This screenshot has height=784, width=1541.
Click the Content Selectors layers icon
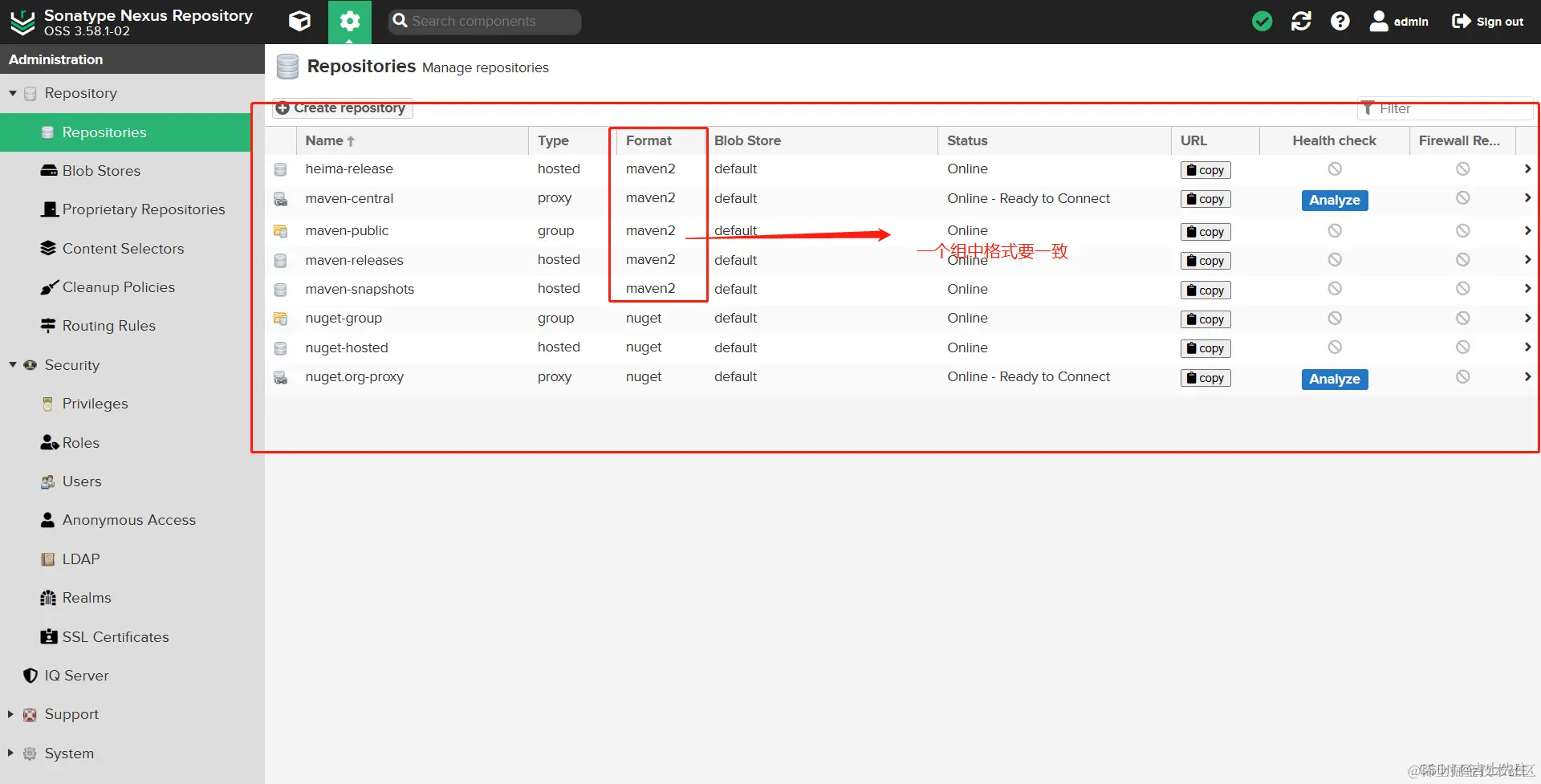click(x=48, y=249)
